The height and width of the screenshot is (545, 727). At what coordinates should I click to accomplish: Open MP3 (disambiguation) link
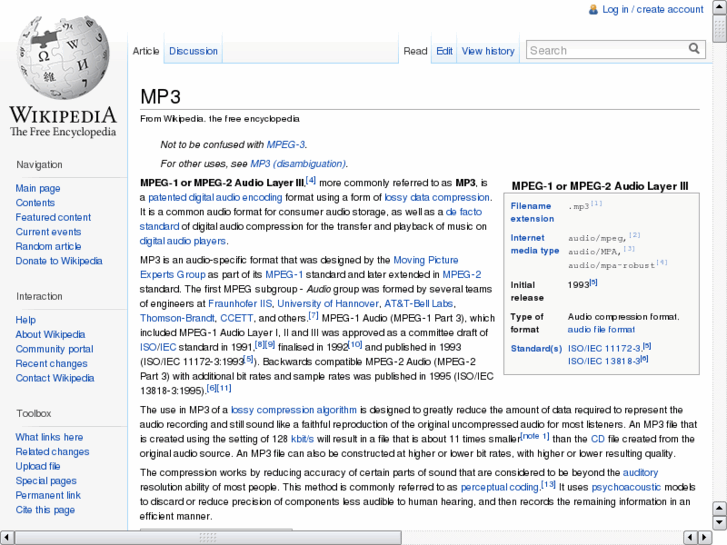(x=298, y=164)
